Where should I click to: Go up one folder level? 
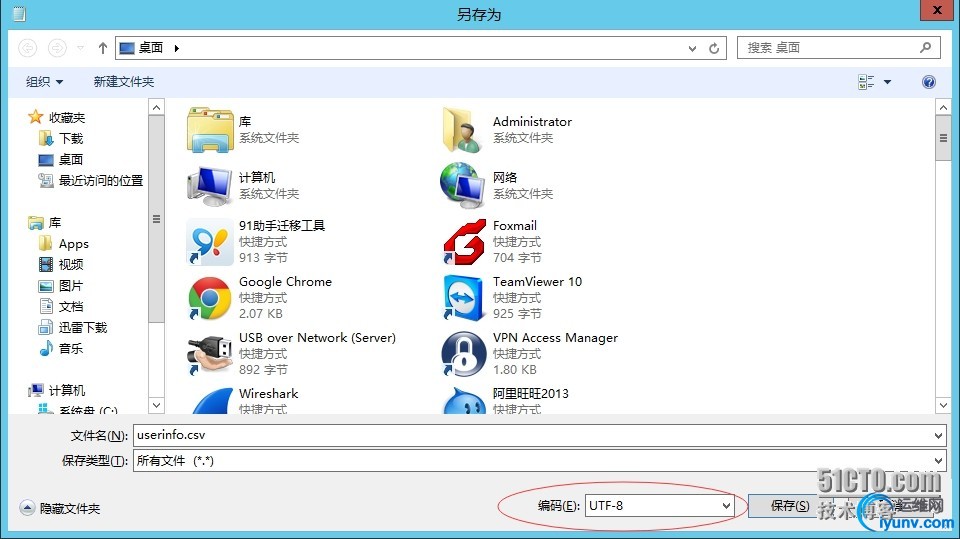coord(102,48)
